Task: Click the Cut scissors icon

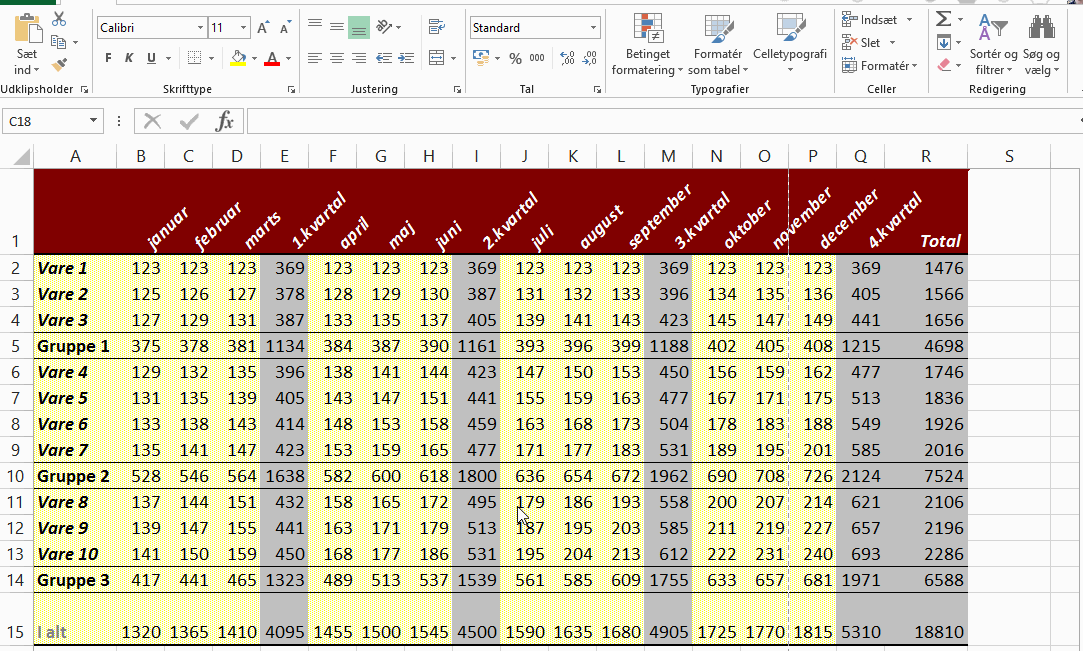Action: (58, 20)
